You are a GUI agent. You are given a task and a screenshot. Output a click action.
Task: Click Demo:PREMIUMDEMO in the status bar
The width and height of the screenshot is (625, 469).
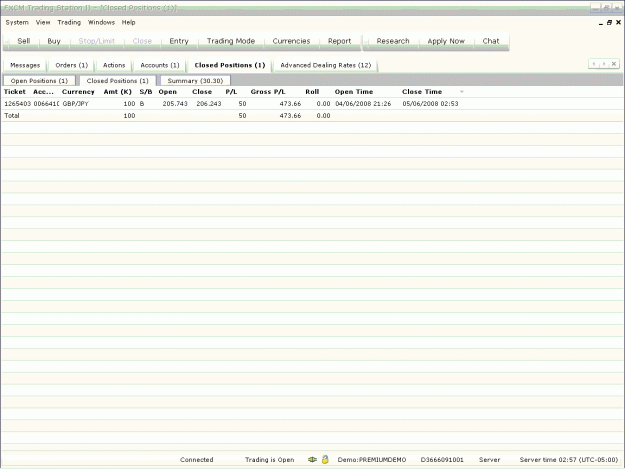pos(372,459)
